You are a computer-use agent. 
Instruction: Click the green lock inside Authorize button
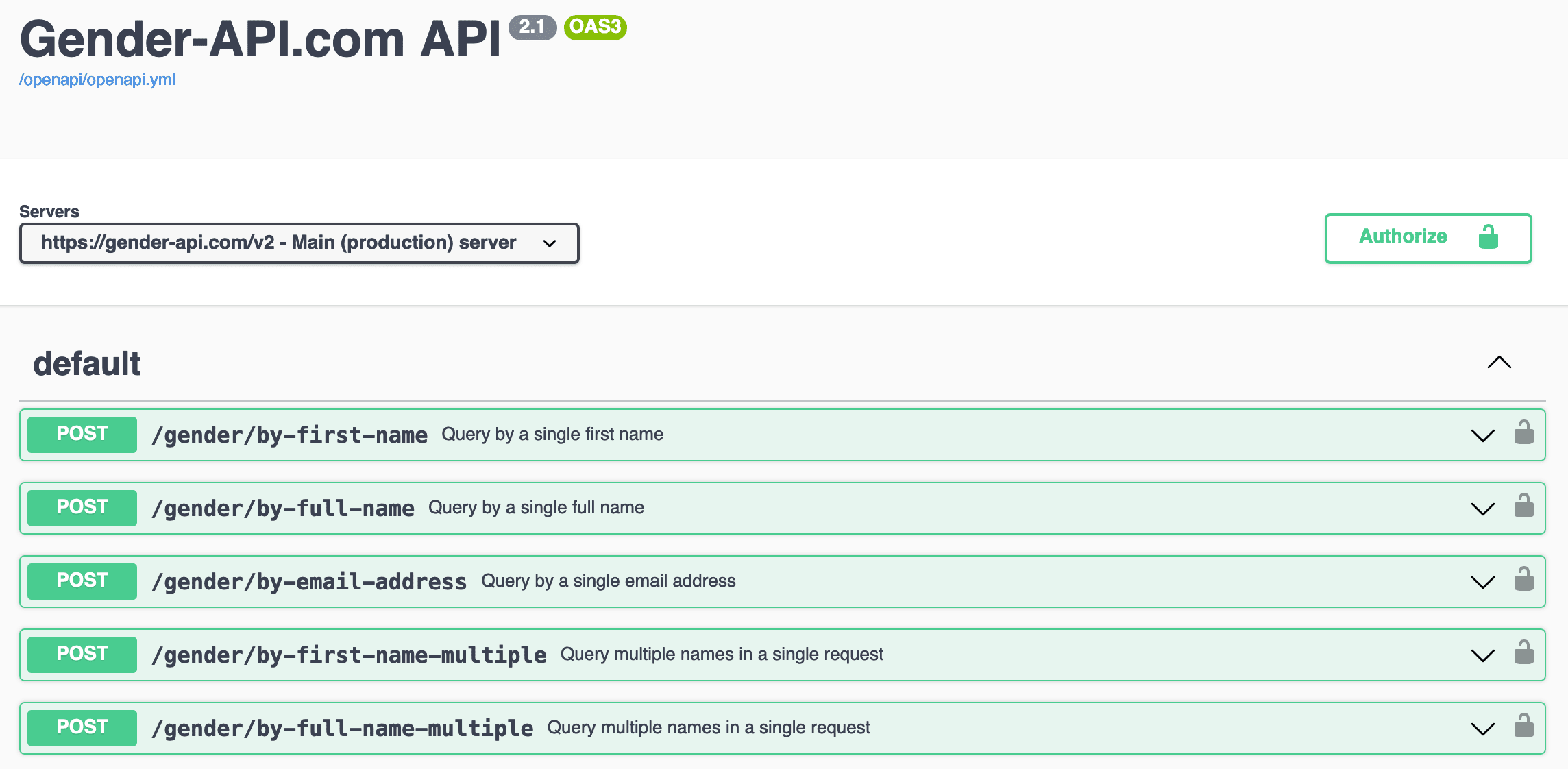pos(1488,237)
